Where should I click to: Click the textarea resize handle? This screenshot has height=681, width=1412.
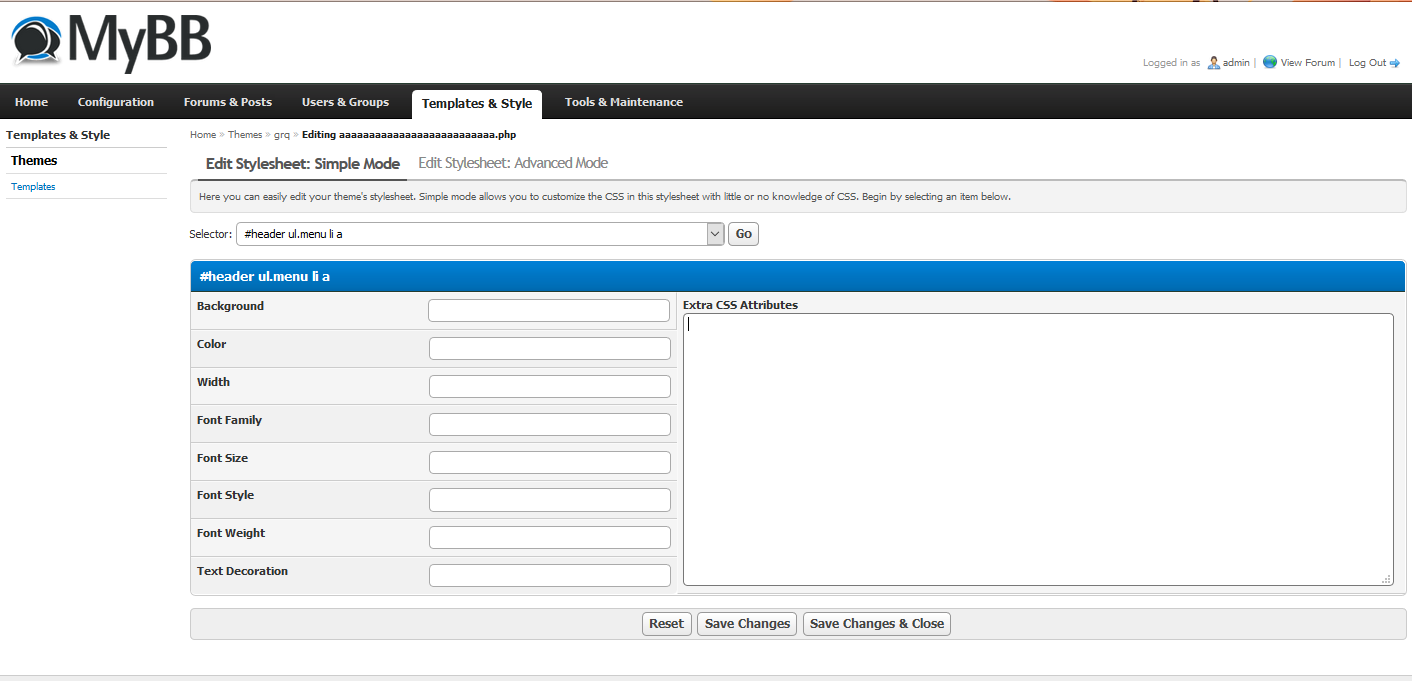point(1386,579)
